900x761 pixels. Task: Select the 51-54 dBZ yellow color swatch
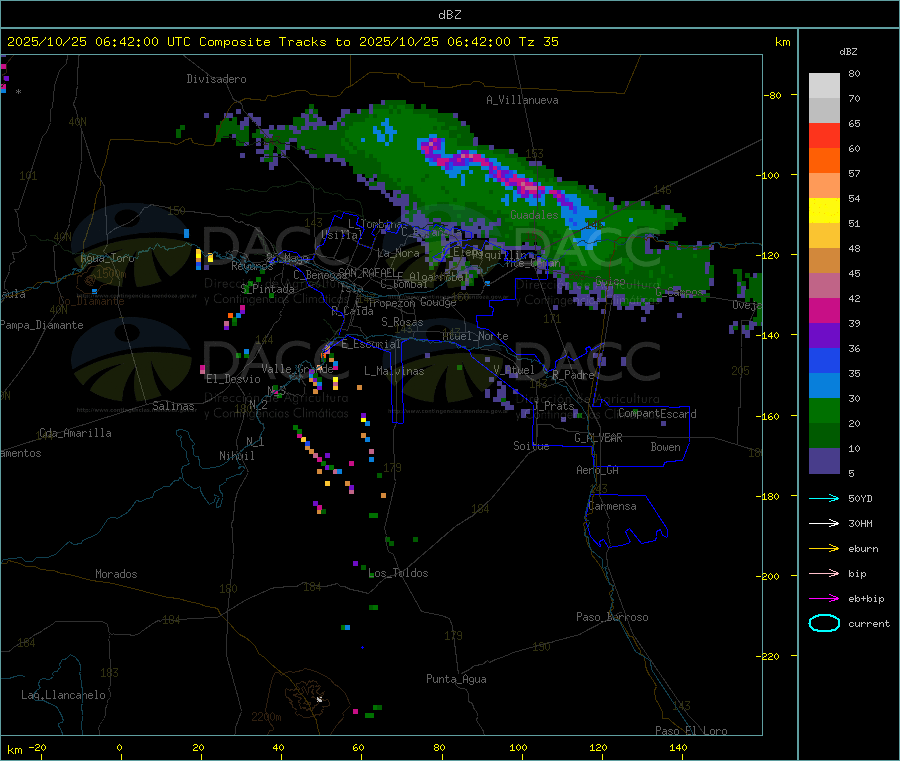coord(824,211)
